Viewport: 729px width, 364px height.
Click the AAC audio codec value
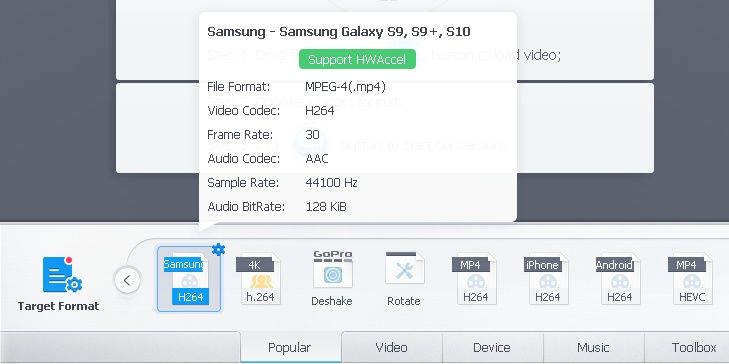(x=317, y=159)
